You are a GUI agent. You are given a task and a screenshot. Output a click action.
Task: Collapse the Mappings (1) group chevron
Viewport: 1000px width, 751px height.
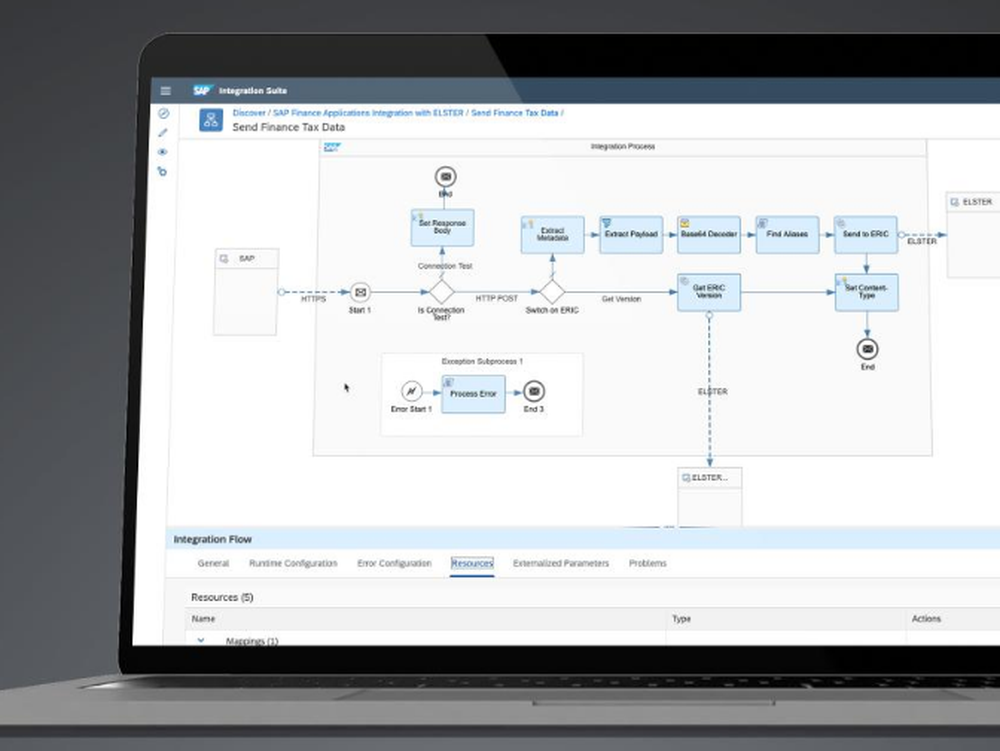(201, 640)
